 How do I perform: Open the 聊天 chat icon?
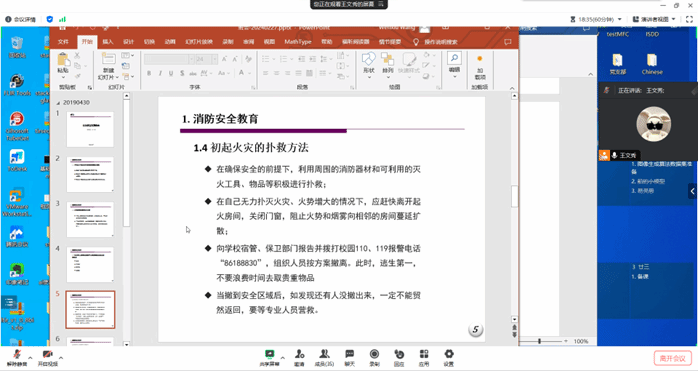[349, 358]
